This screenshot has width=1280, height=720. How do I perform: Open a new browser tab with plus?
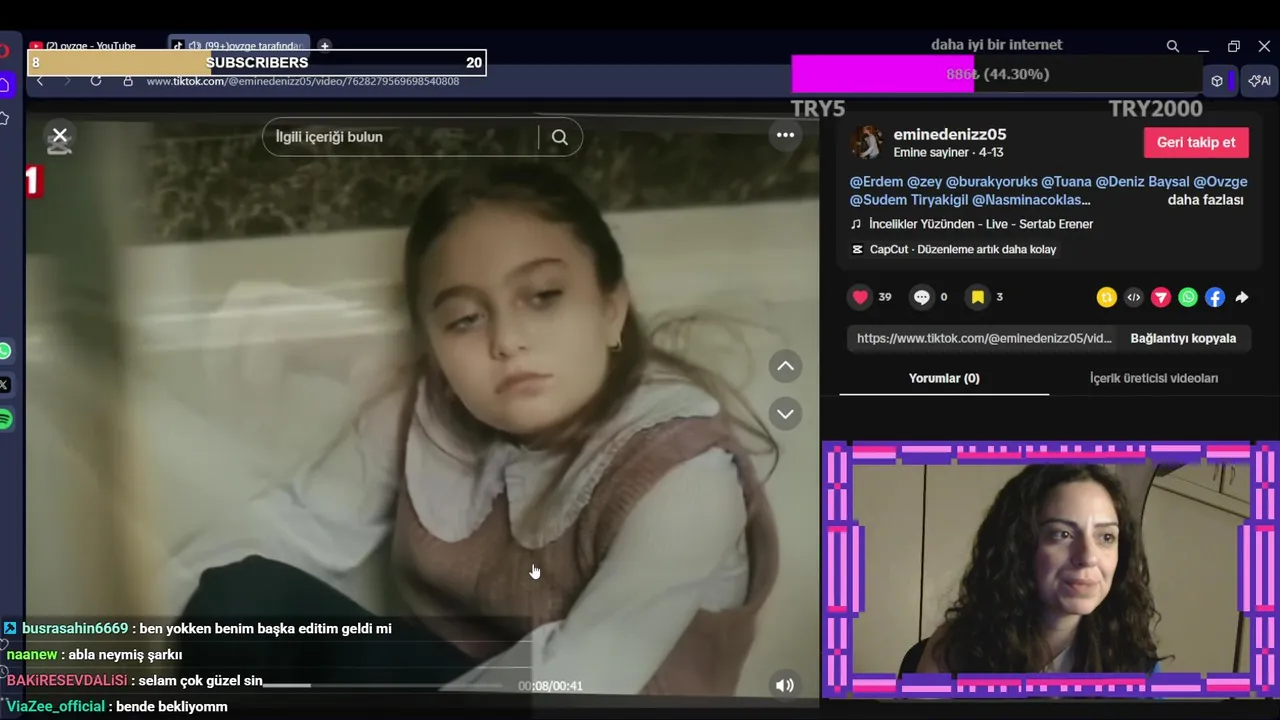click(x=324, y=46)
